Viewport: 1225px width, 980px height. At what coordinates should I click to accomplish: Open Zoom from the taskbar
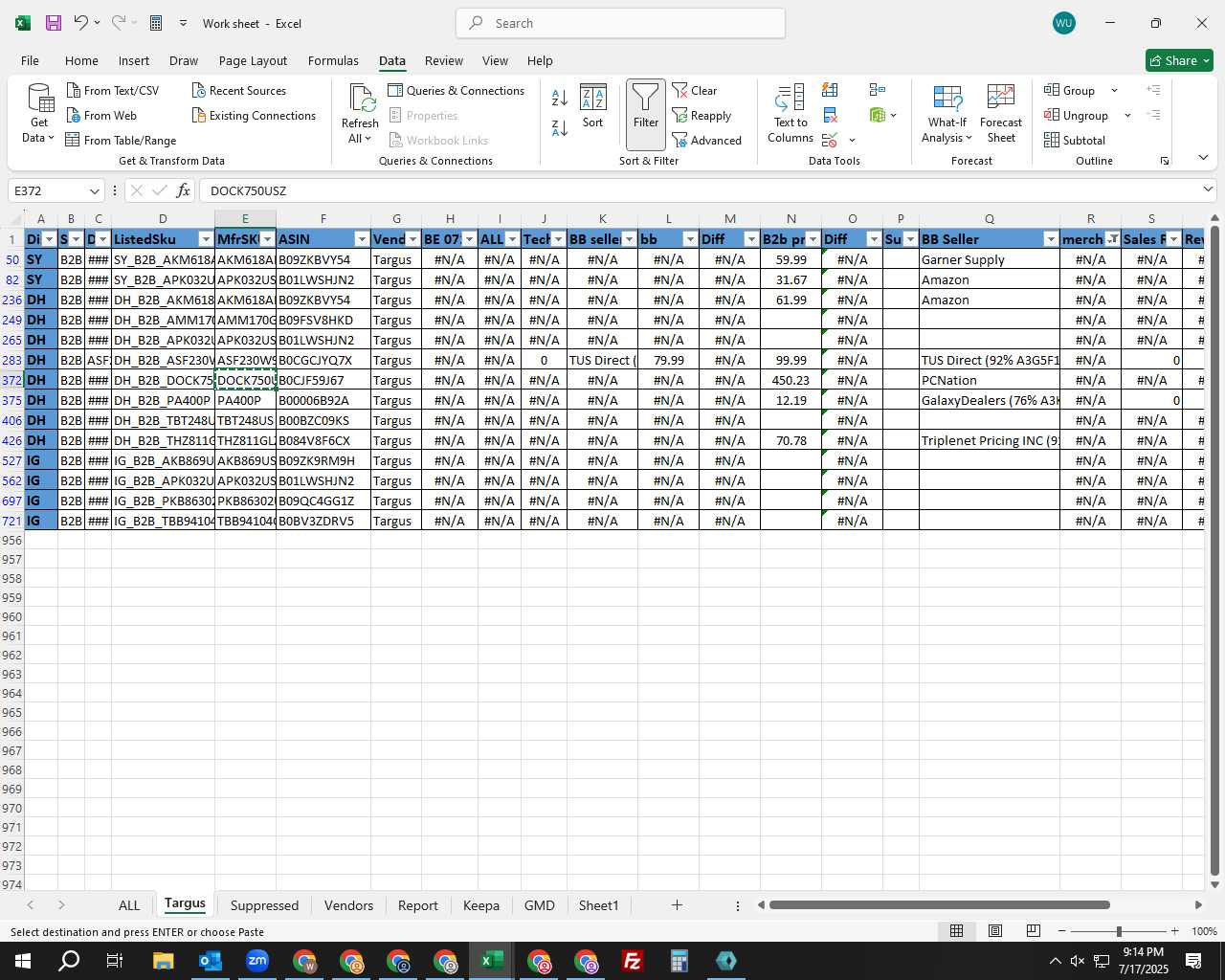click(x=257, y=961)
